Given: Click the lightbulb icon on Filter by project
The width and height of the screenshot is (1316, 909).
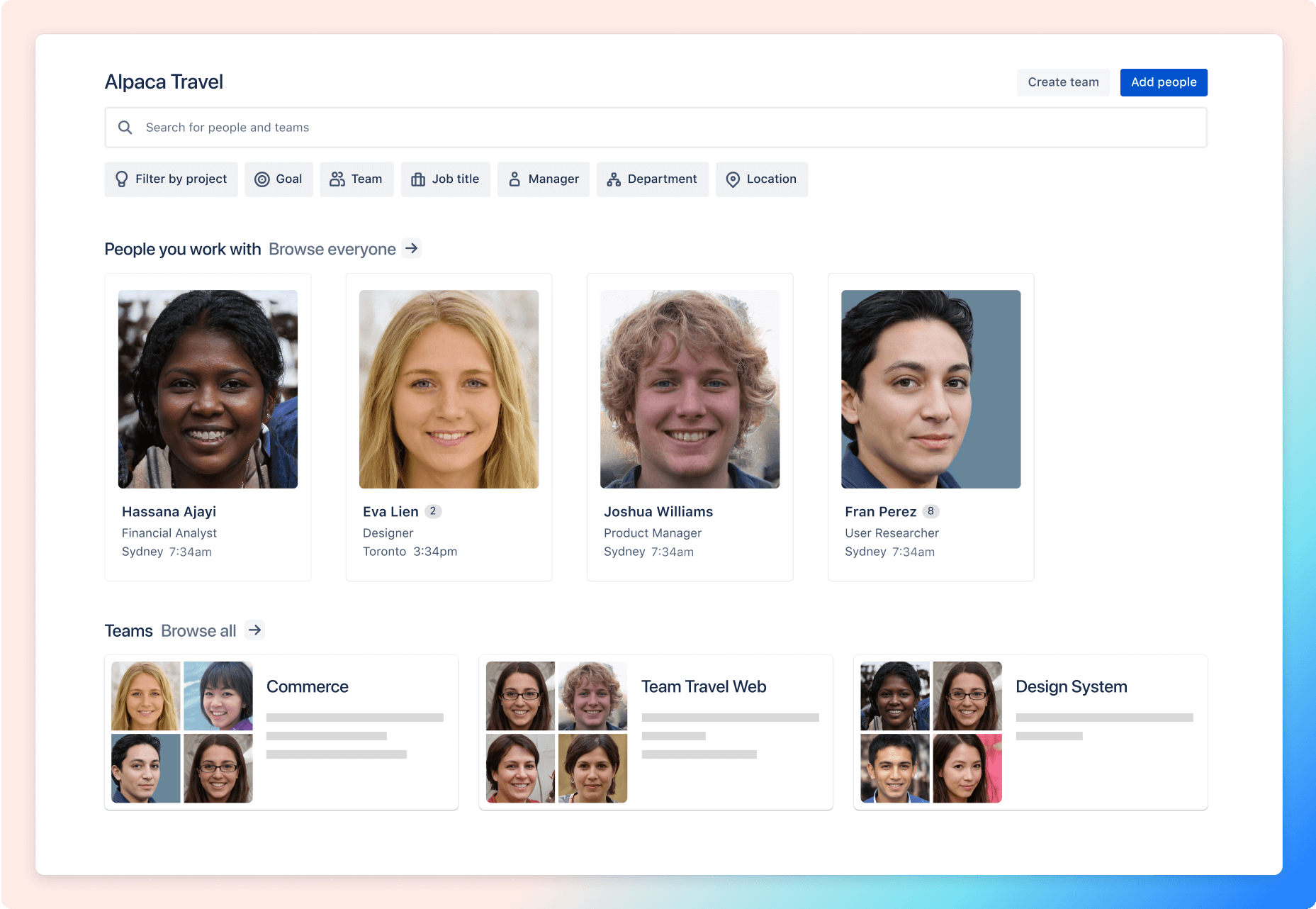Looking at the screenshot, I should pyautogui.click(x=121, y=179).
